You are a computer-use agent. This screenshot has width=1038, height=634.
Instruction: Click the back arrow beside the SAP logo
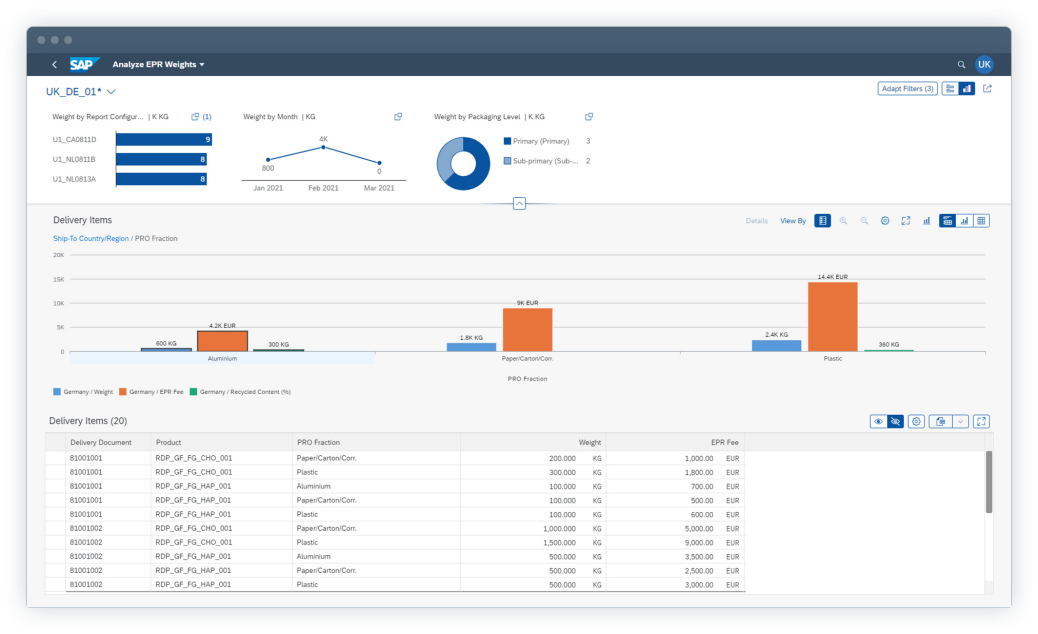click(54, 65)
